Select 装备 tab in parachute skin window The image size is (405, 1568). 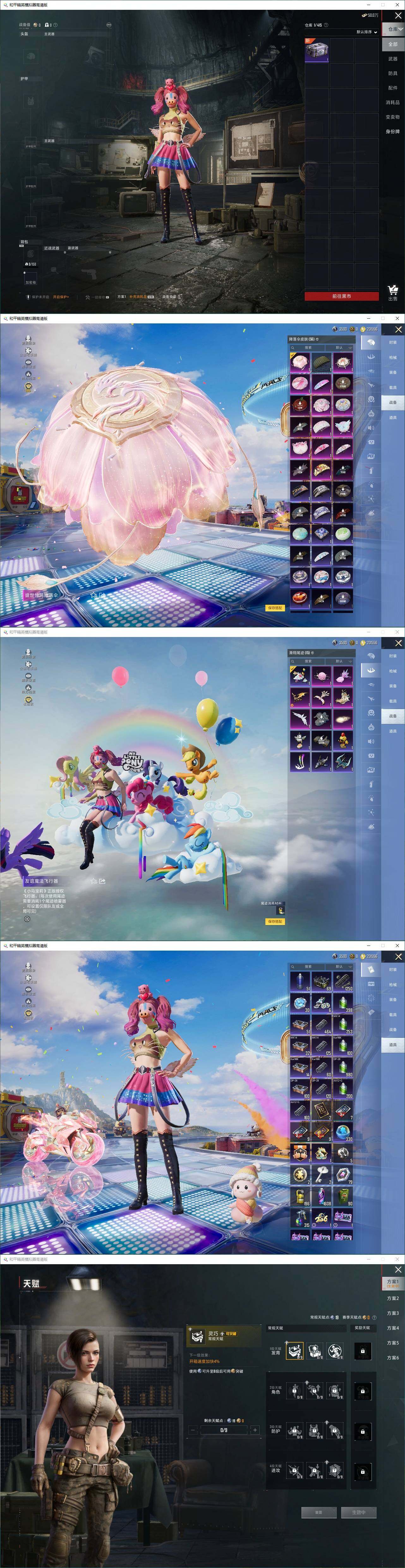pos(393,372)
